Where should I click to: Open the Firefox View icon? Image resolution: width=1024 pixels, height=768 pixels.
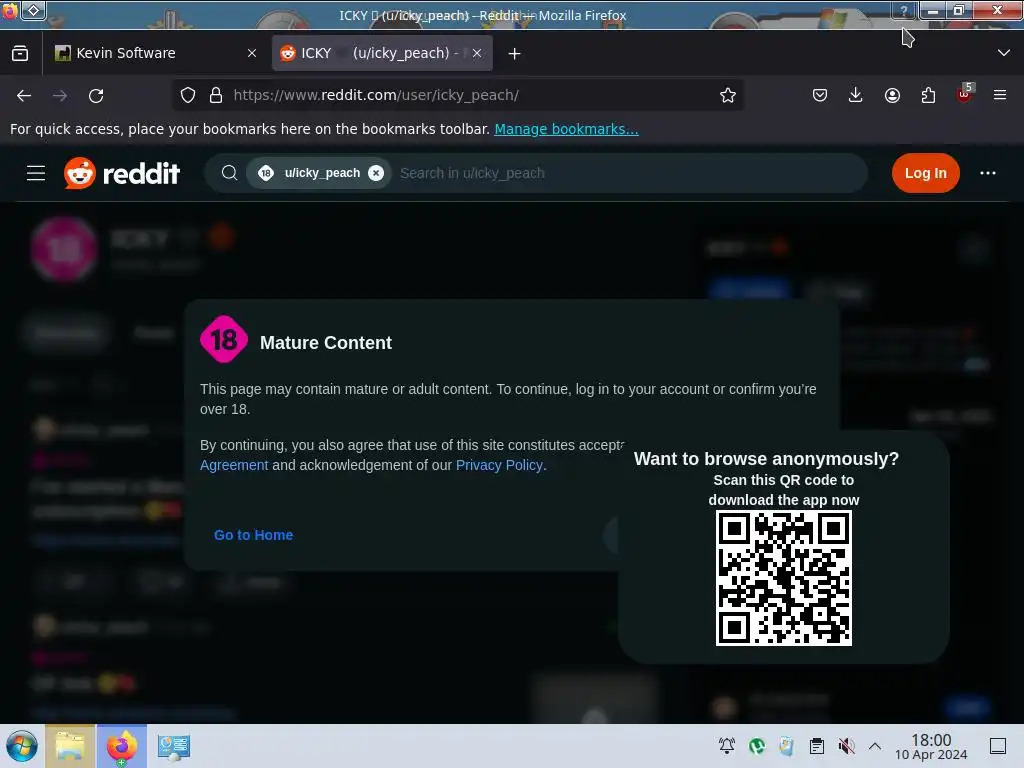tap(20, 54)
